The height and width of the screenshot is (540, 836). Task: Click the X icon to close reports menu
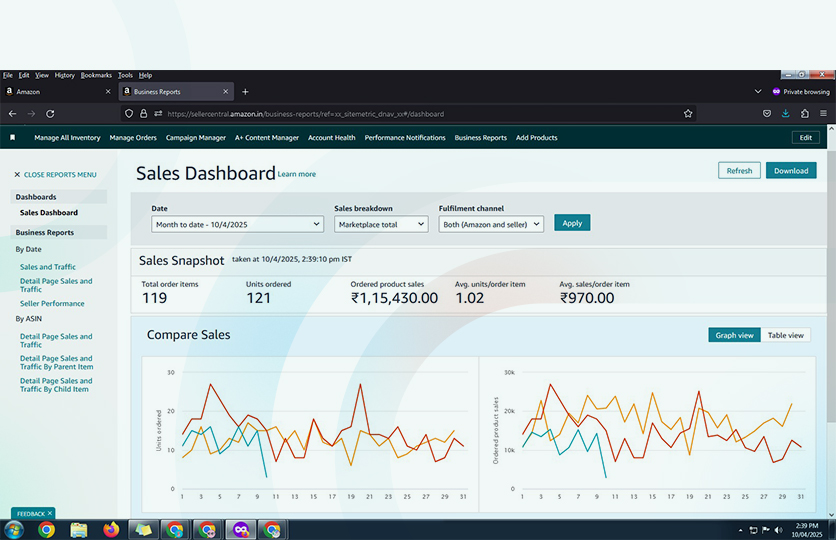coord(17,175)
